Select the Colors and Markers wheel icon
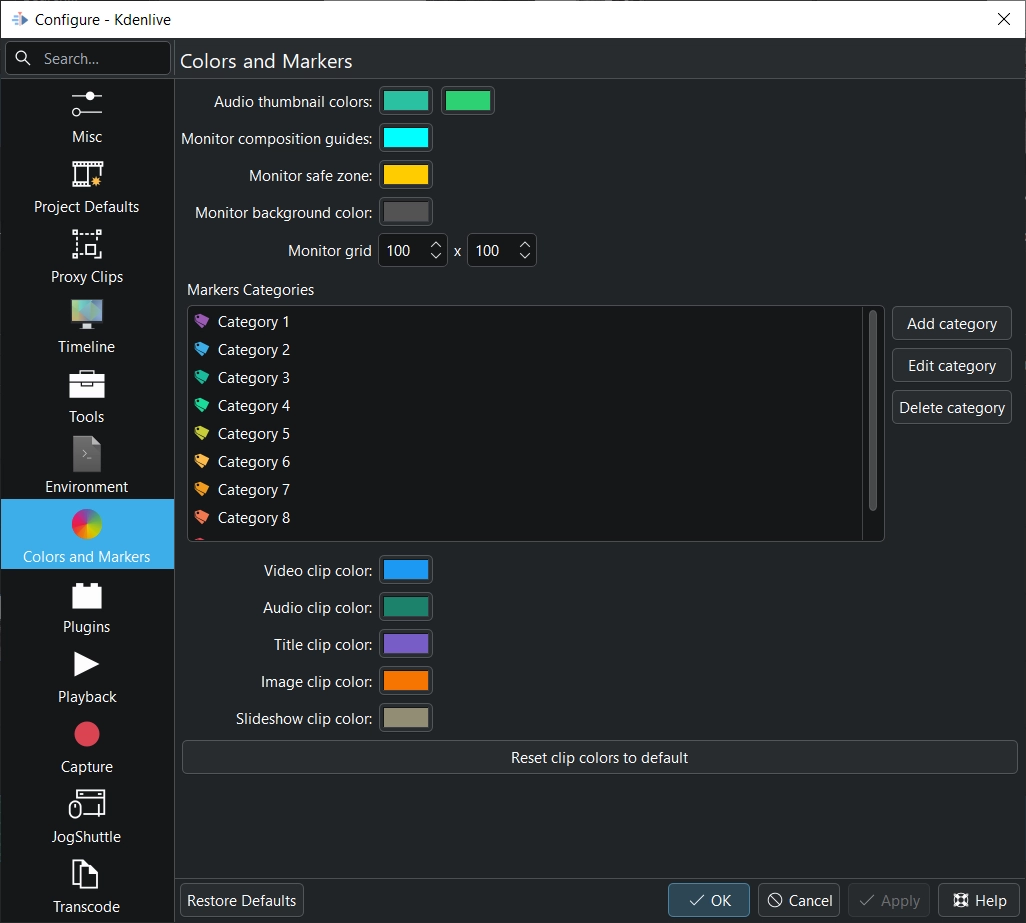The height and width of the screenshot is (923, 1026). [x=87, y=524]
